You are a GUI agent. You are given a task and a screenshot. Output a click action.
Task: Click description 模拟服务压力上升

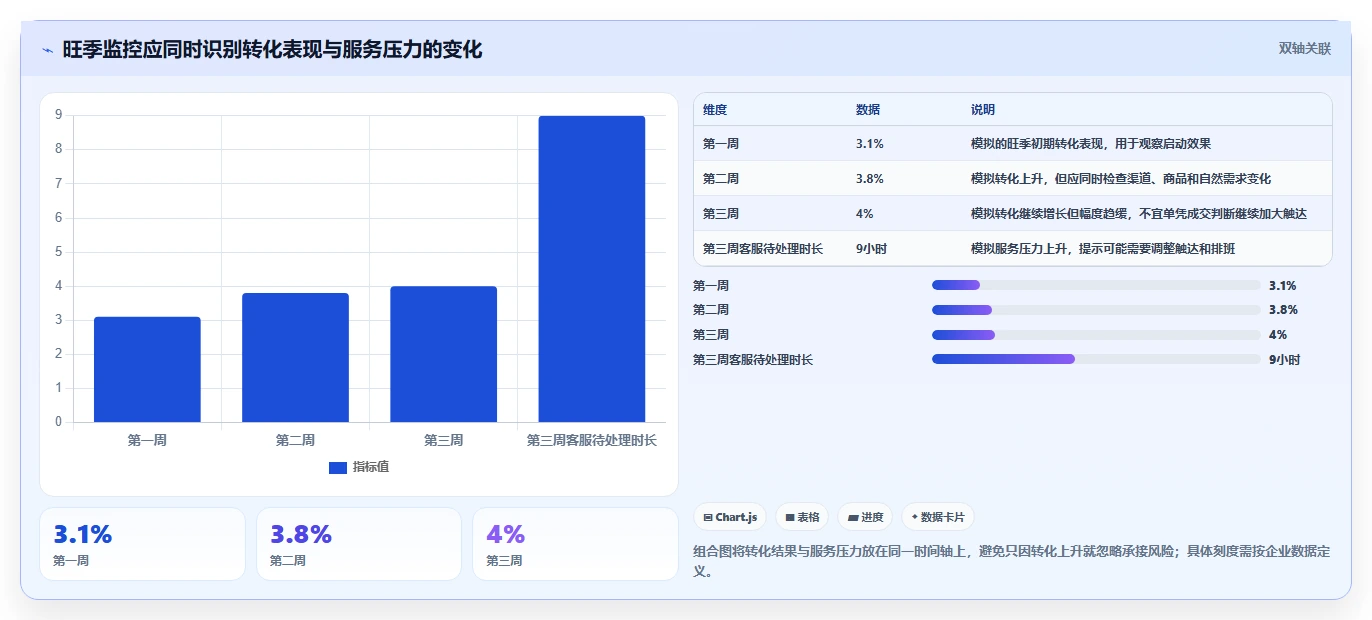click(x=1103, y=249)
